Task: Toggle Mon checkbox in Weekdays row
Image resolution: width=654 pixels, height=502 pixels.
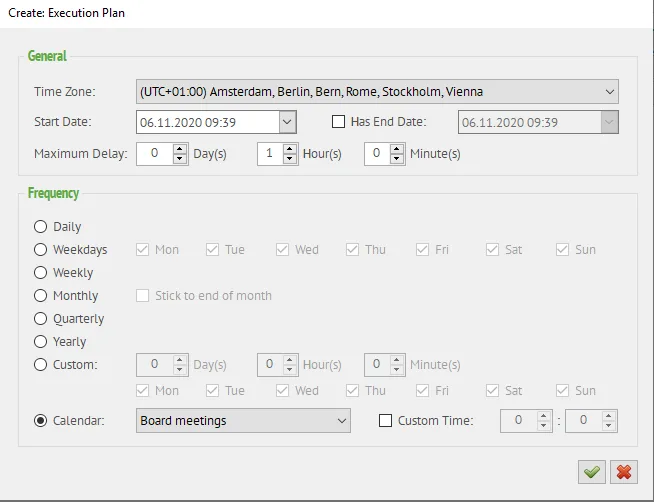Action: tap(143, 249)
